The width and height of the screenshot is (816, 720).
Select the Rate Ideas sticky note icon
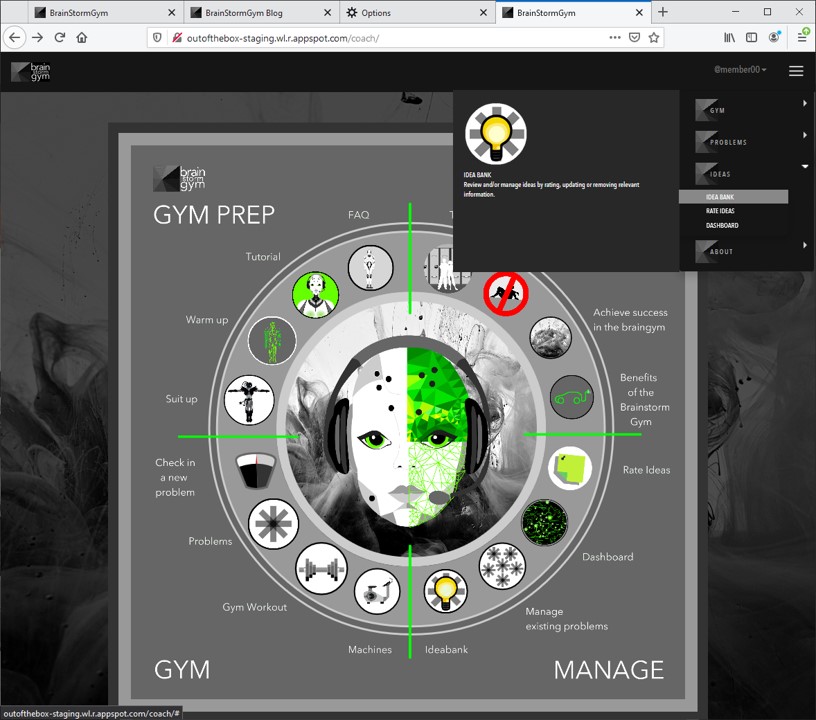(571, 468)
